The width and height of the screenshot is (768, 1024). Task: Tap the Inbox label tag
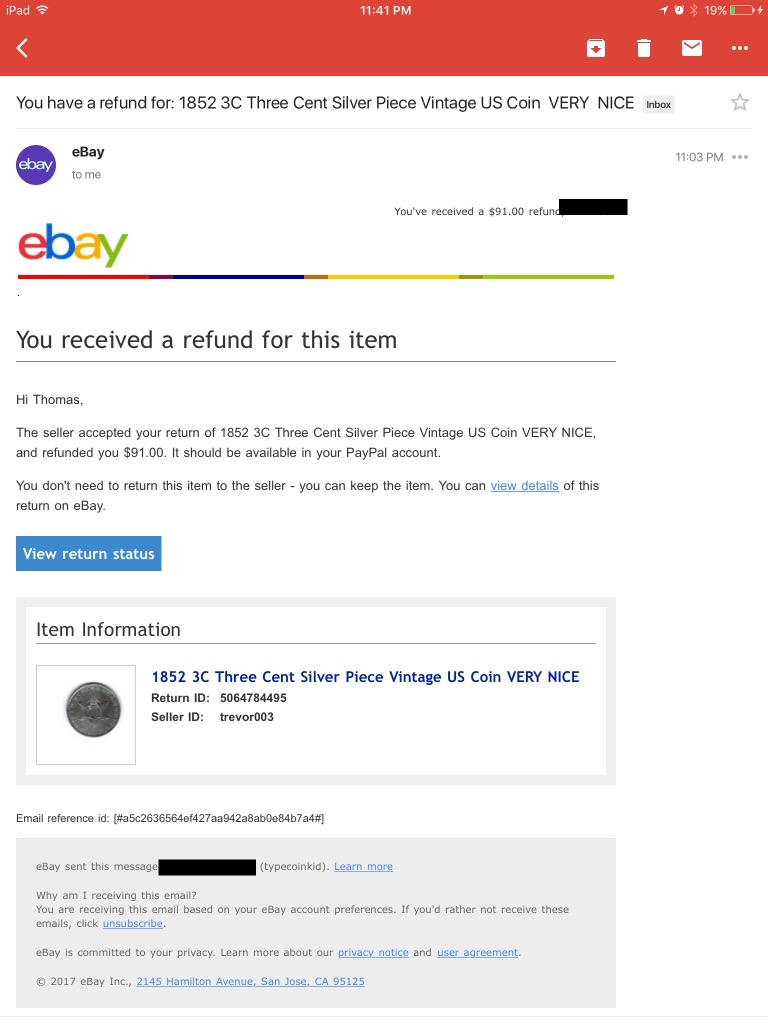point(658,104)
